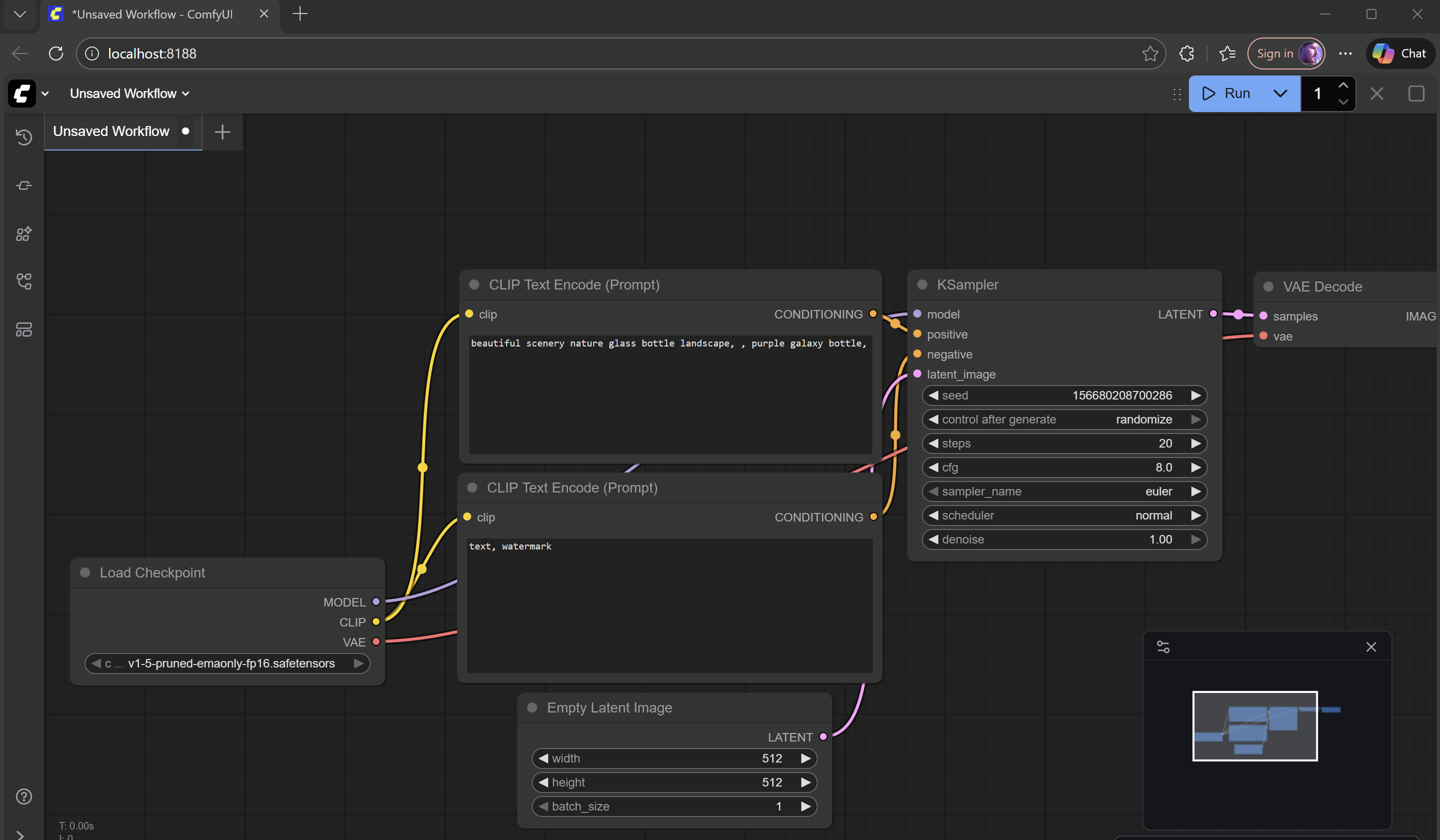Open the node library sidebar icon
Image resolution: width=1440 pixels, height=840 pixels.
(24, 185)
